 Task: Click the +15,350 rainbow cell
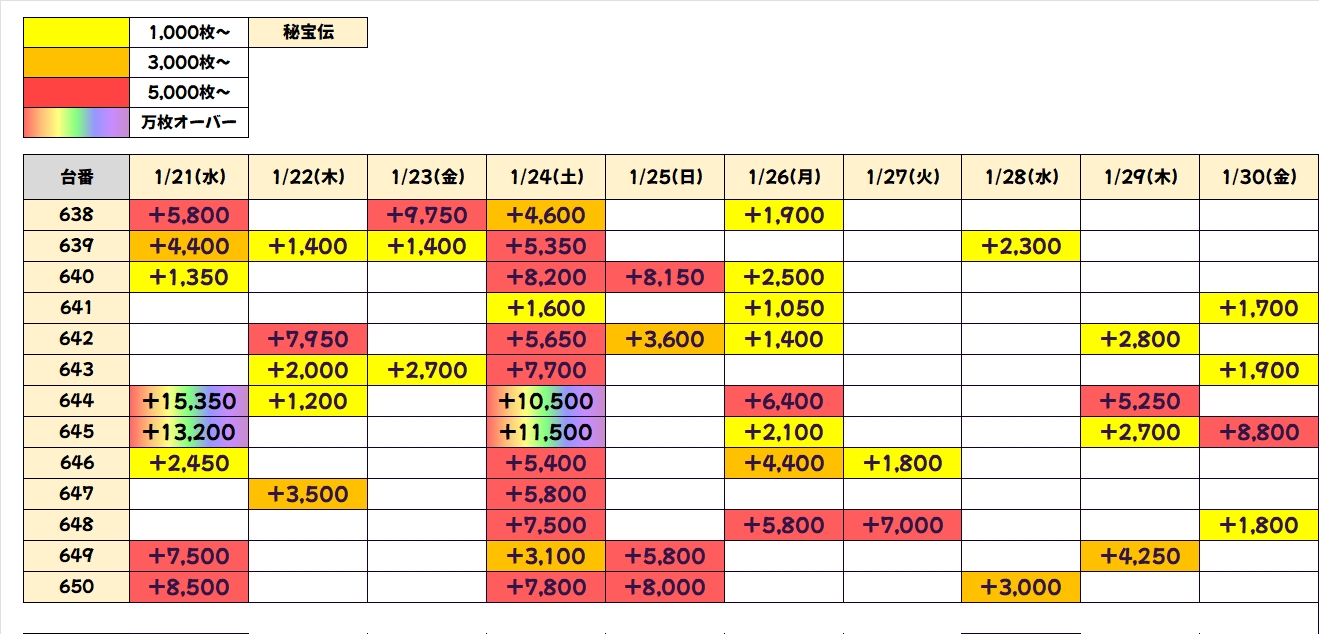click(189, 401)
